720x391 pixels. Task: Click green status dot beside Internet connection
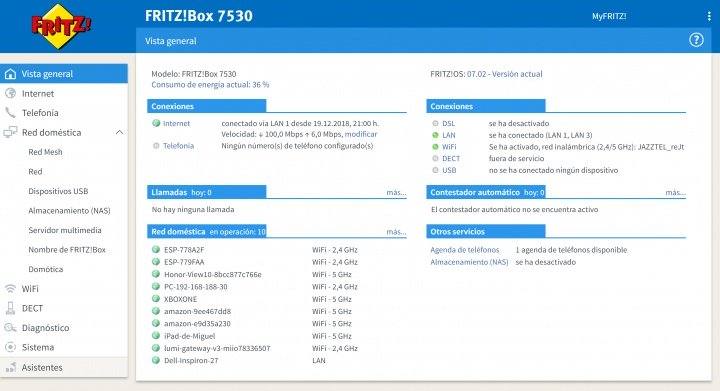coord(156,123)
